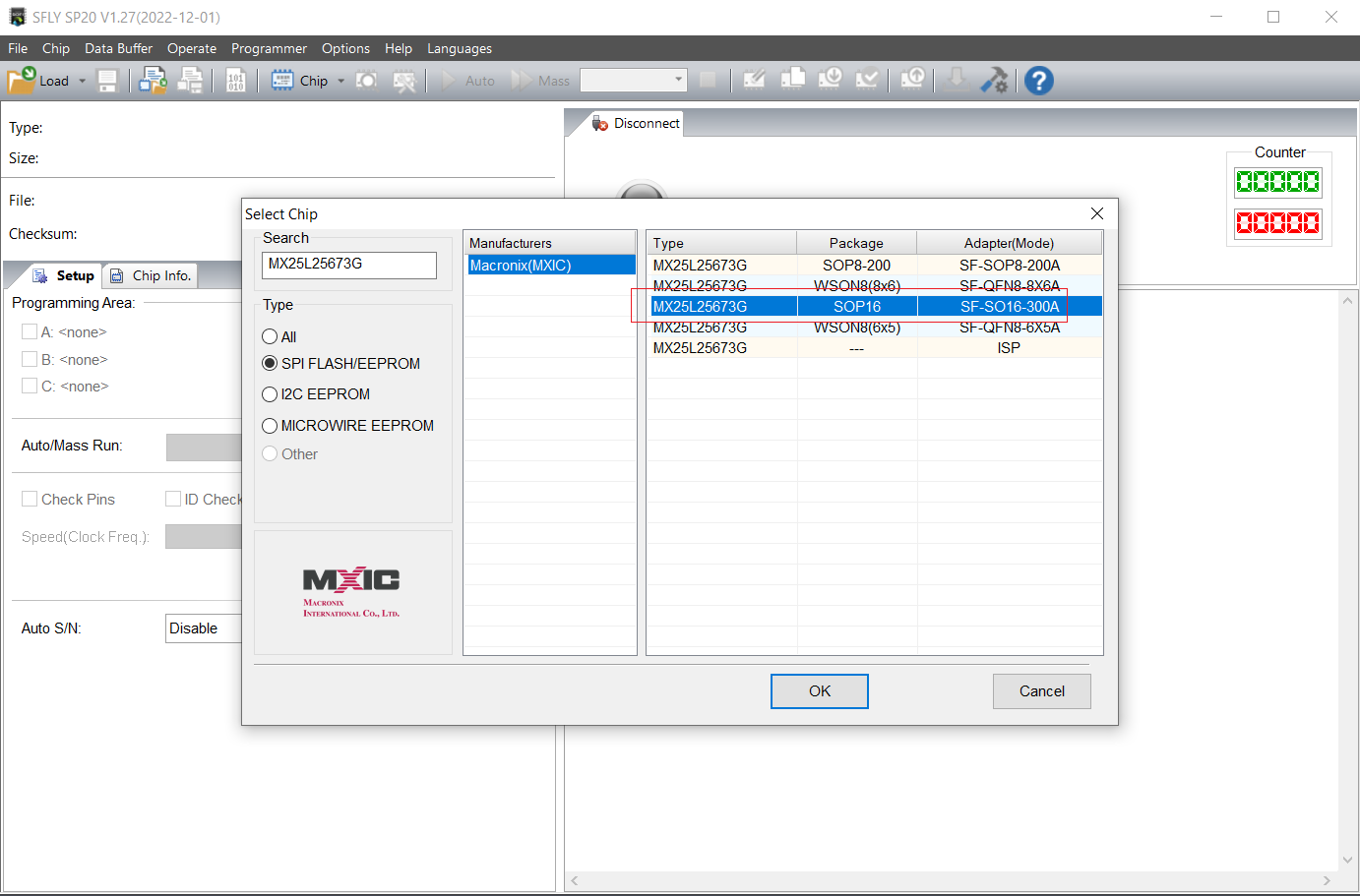Open the Chip menu in menu bar
The image size is (1360, 896).
[x=56, y=48]
